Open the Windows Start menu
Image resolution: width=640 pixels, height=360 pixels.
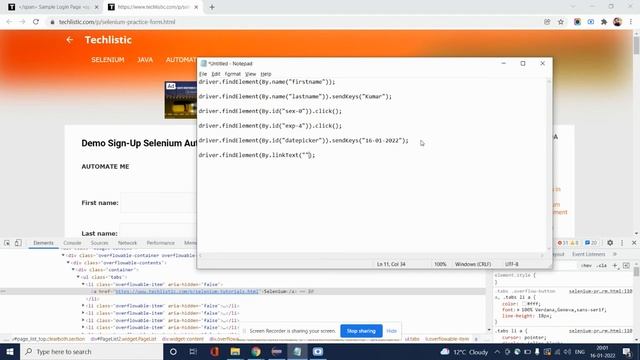tap(10, 351)
